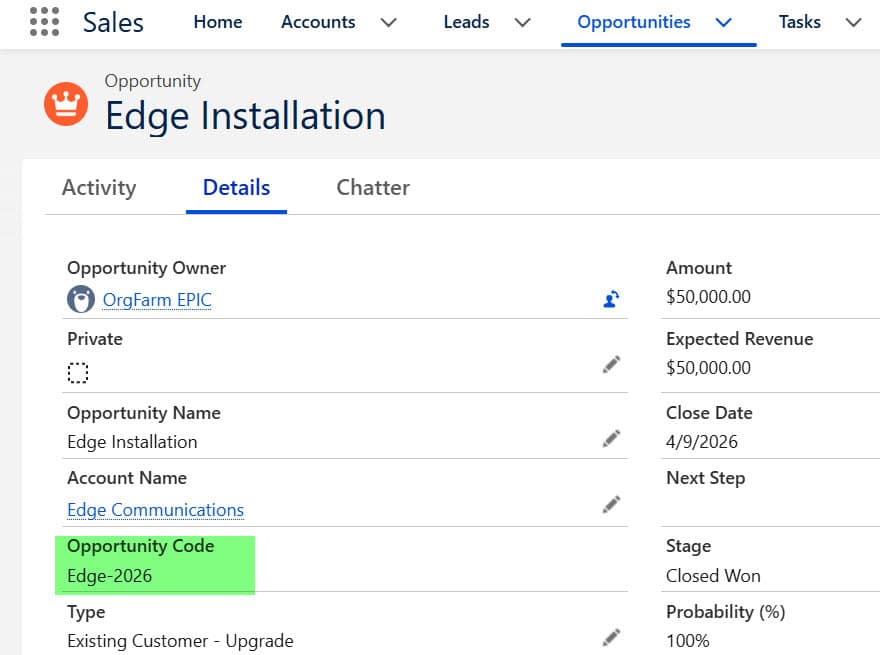Open the Opportunities nav tab
This screenshot has width=880, height=655.
[634, 22]
